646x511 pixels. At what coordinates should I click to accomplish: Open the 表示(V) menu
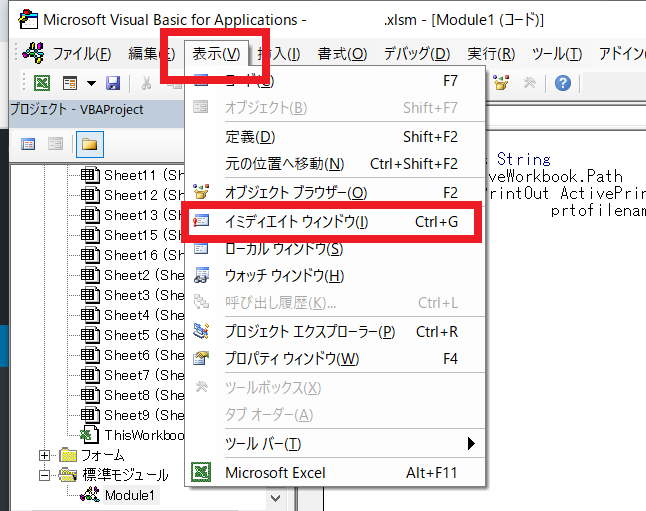click(216, 54)
